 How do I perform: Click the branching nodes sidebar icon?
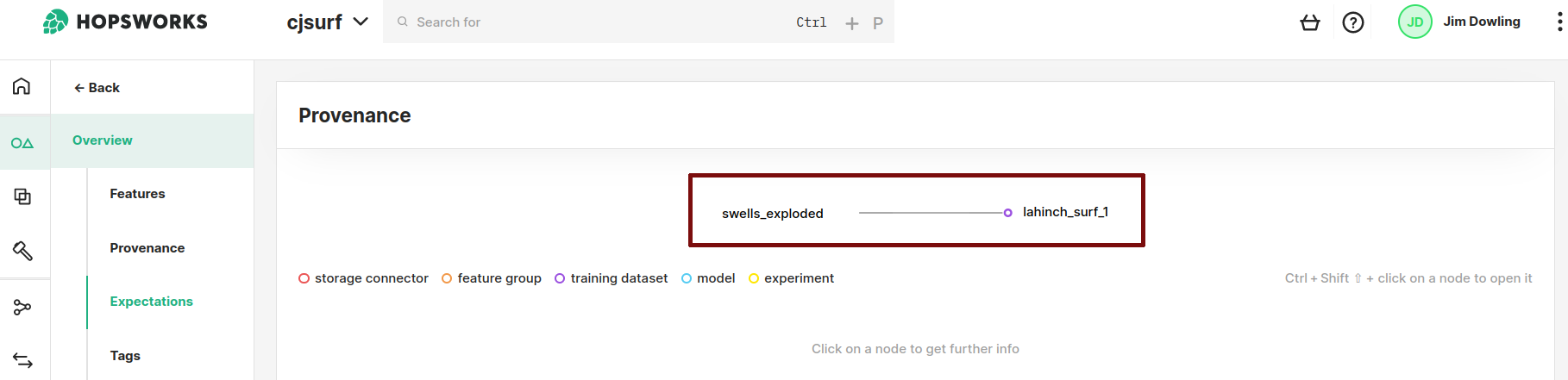click(x=22, y=307)
